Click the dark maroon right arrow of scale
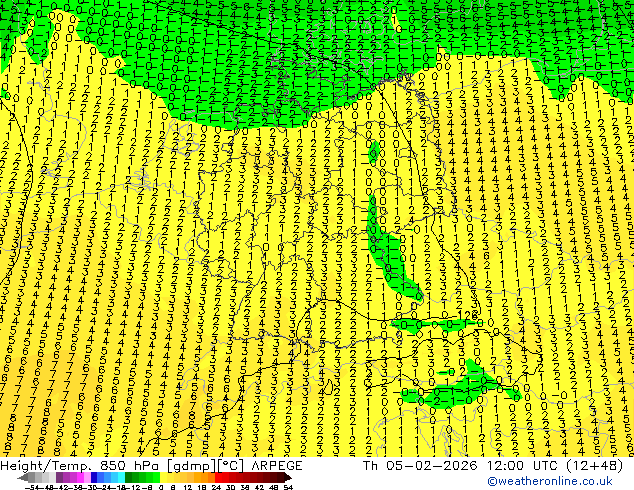This screenshot has height=490, width=634. click(x=288, y=478)
